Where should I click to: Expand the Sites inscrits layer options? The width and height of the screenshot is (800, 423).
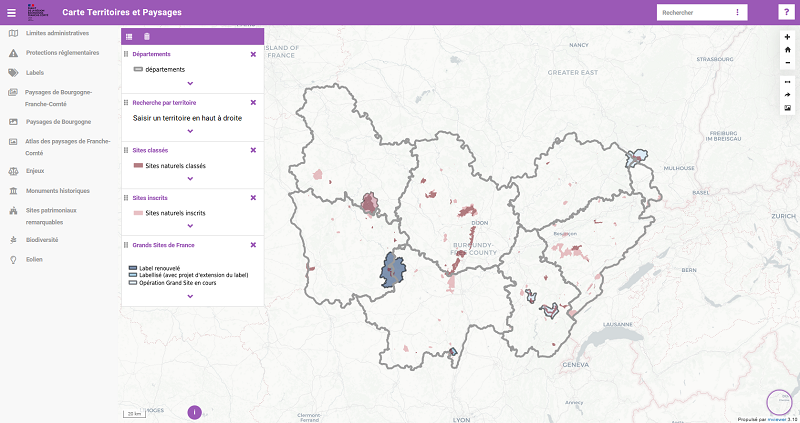click(190, 227)
